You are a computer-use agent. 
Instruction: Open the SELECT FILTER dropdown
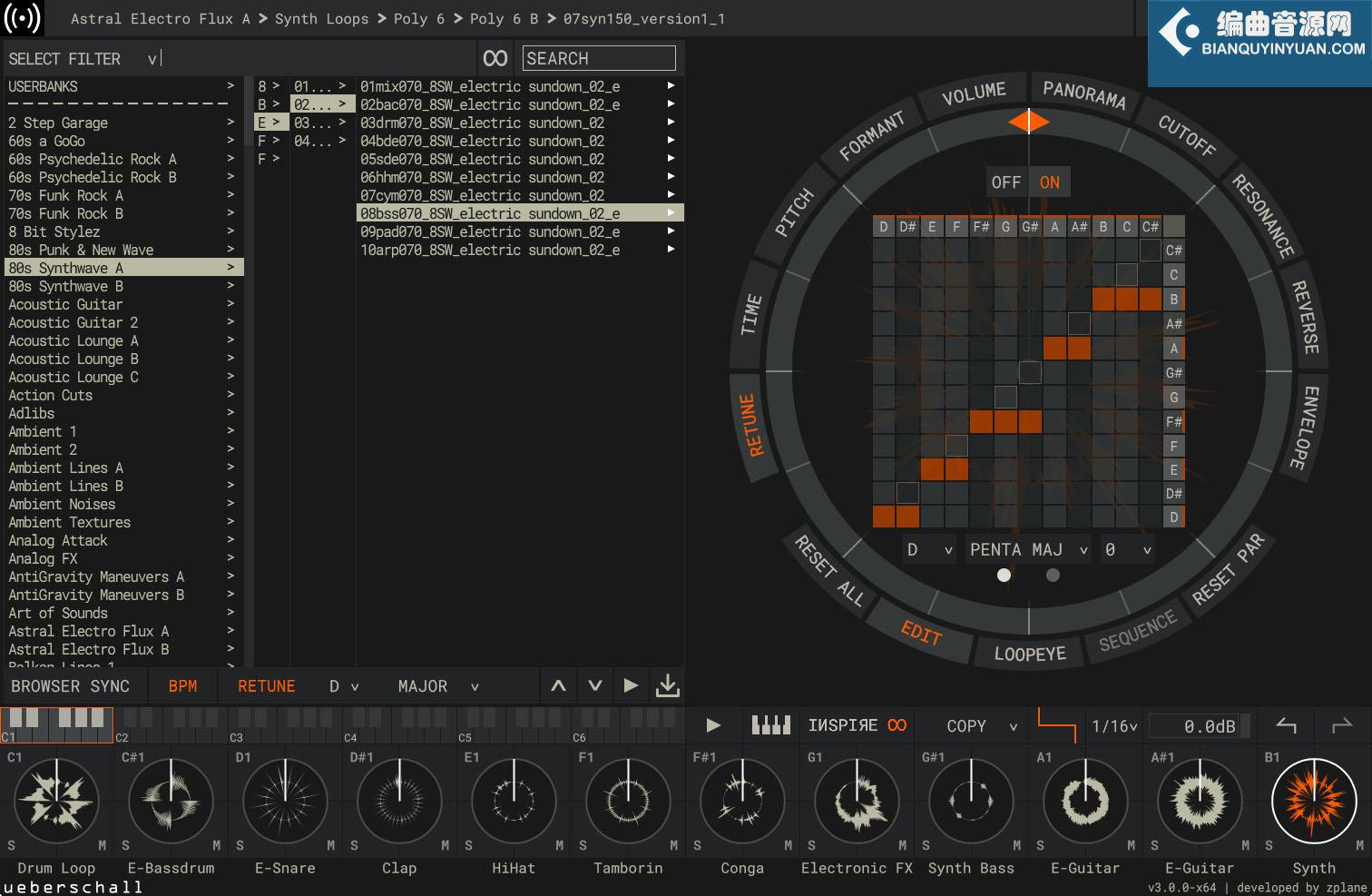click(x=83, y=59)
